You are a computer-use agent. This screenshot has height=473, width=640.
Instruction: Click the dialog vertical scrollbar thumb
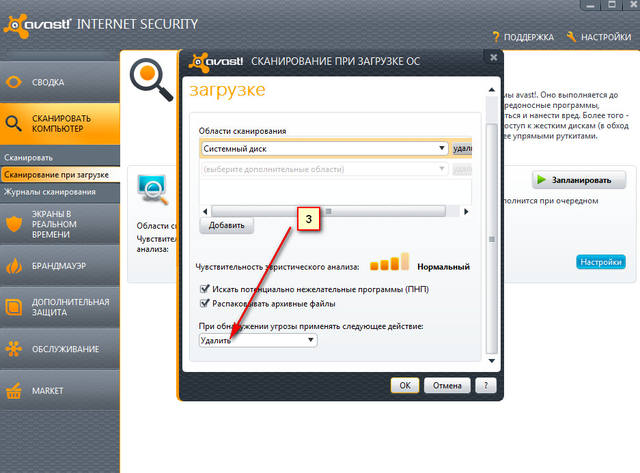click(x=492, y=239)
